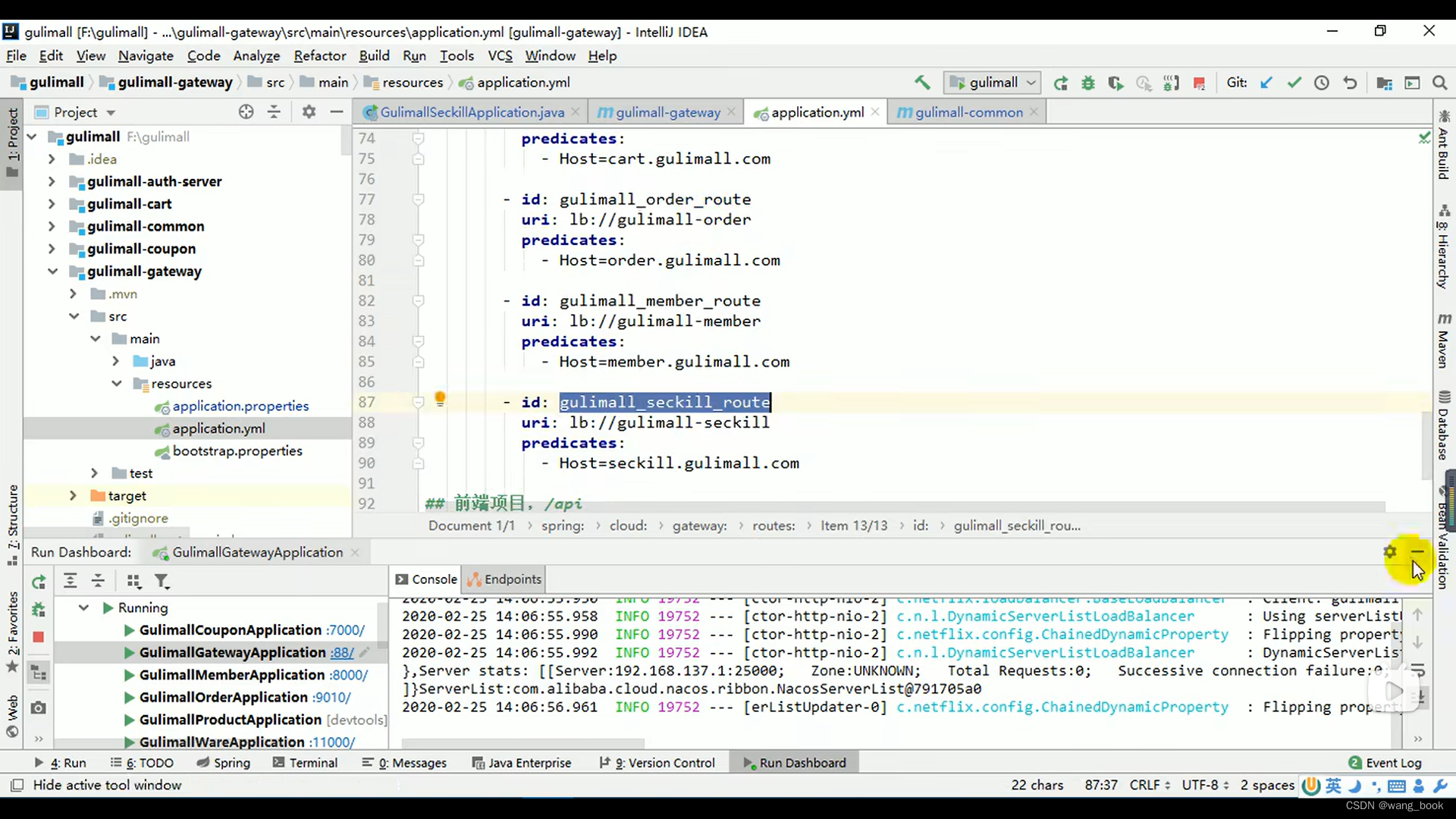Viewport: 1456px width, 819px height.
Task: Open the gulimall run configuration dropdown
Action: tap(993, 83)
